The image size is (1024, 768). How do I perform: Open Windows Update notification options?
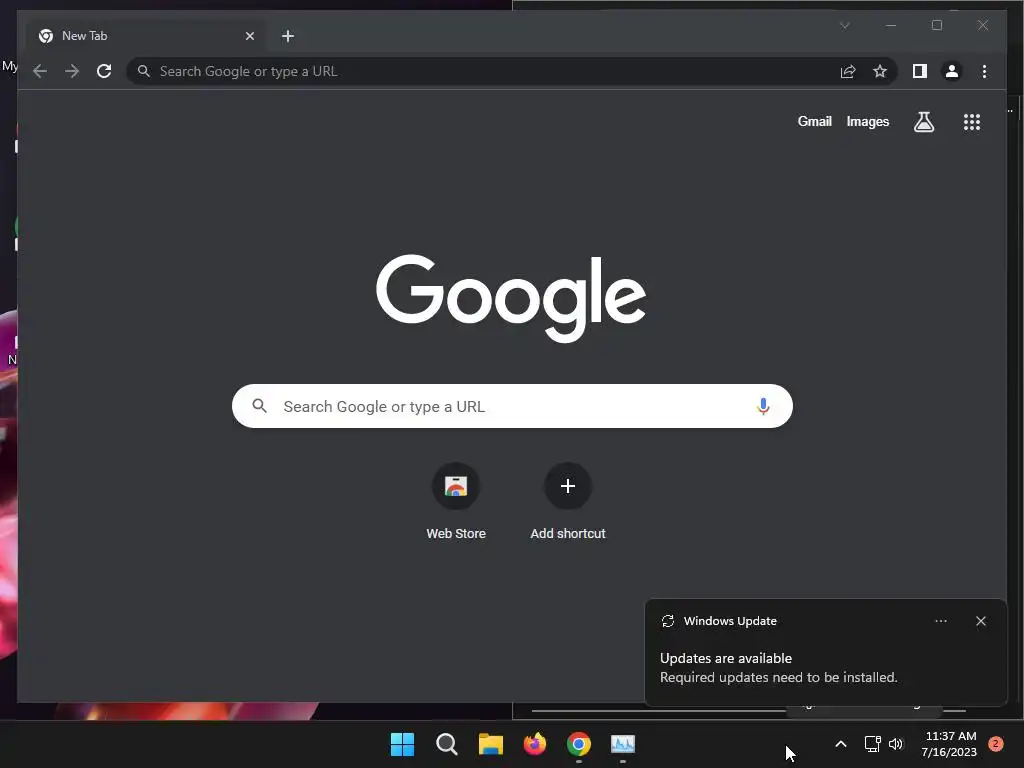[940, 621]
